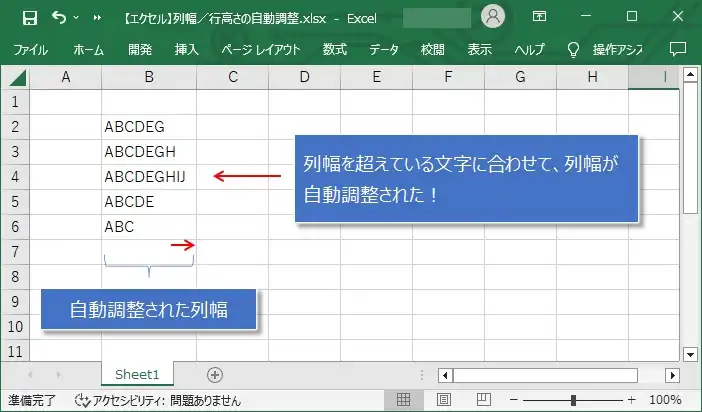Open zoom dialog via 100% label

point(665,399)
